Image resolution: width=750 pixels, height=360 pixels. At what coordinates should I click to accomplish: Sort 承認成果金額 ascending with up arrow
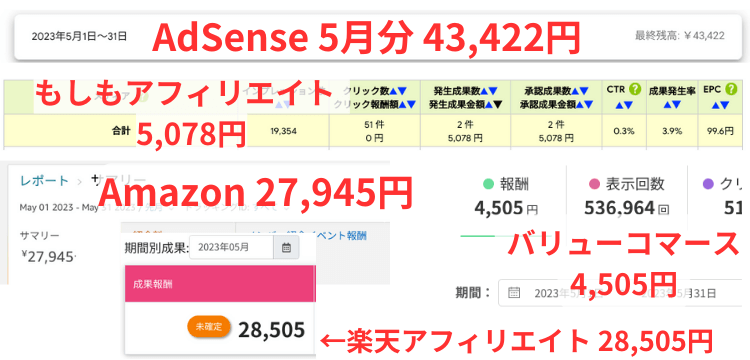(x=580, y=104)
